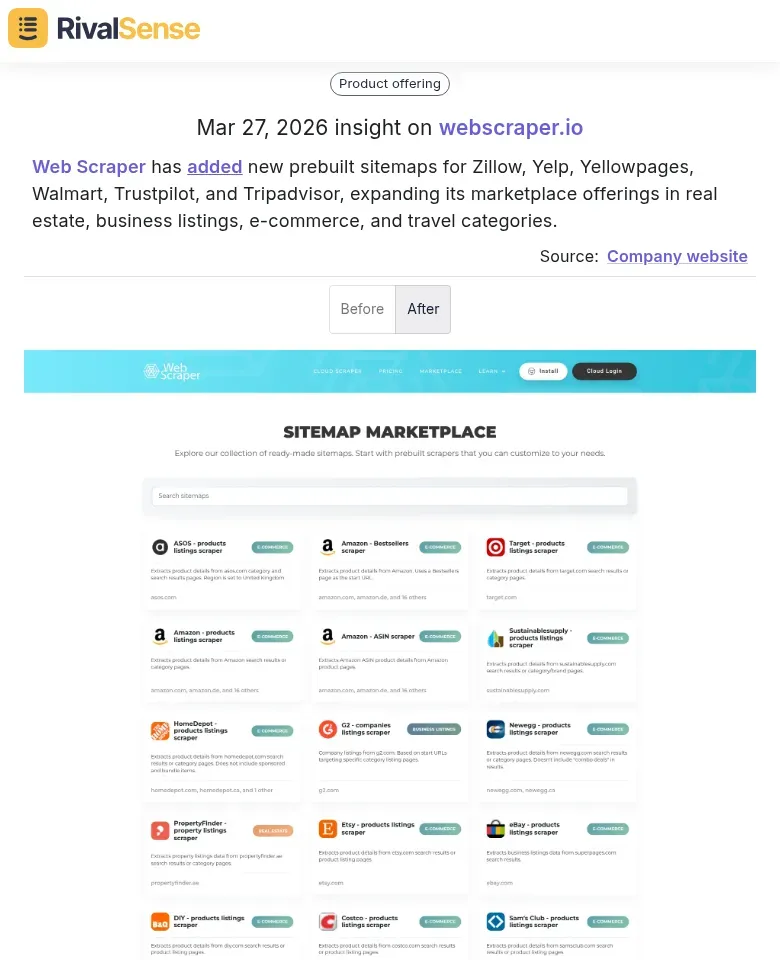The image size is (780, 960).
Task: Go to the Marketplace nav item
Action: pyautogui.click(x=440, y=371)
